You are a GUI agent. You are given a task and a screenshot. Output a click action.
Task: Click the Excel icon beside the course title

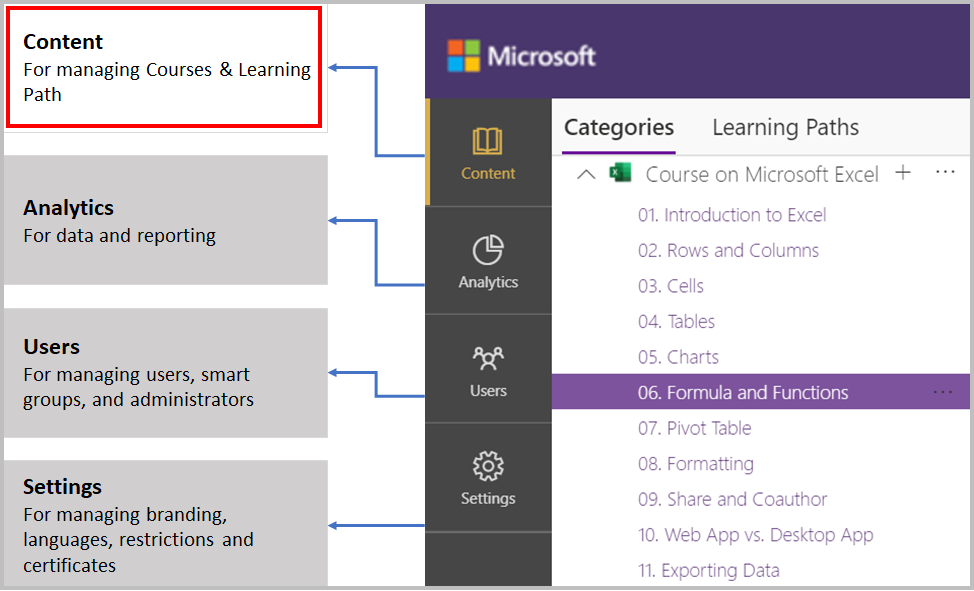[620, 173]
